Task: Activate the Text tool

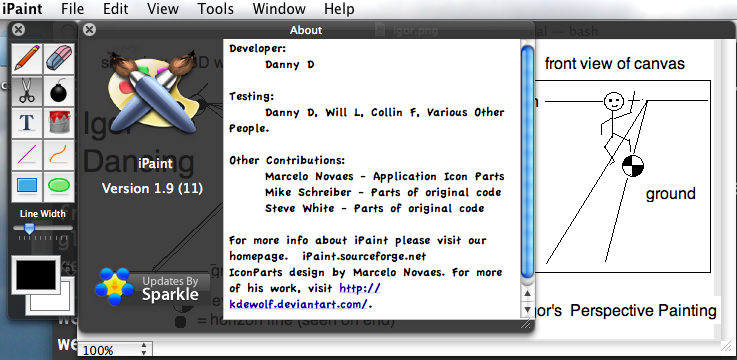Action: click(x=27, y=123)
